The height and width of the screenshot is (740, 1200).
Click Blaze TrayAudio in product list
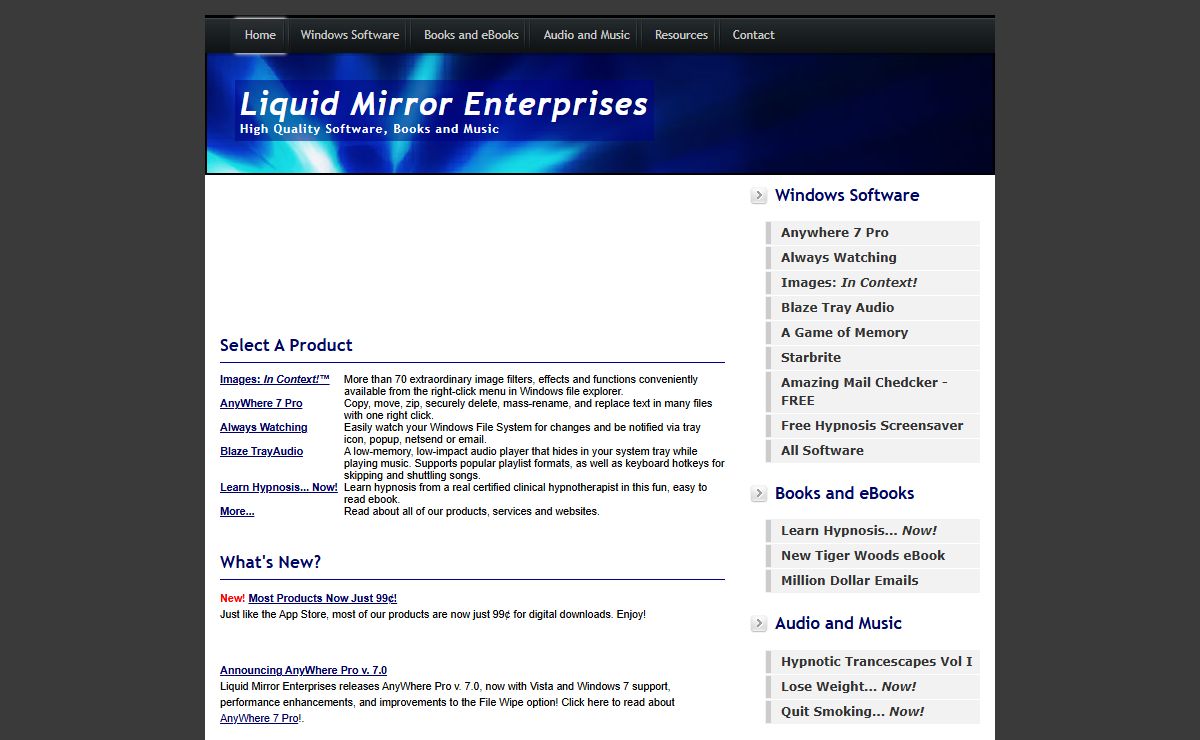pyautogui.click(x=262, y=452)
